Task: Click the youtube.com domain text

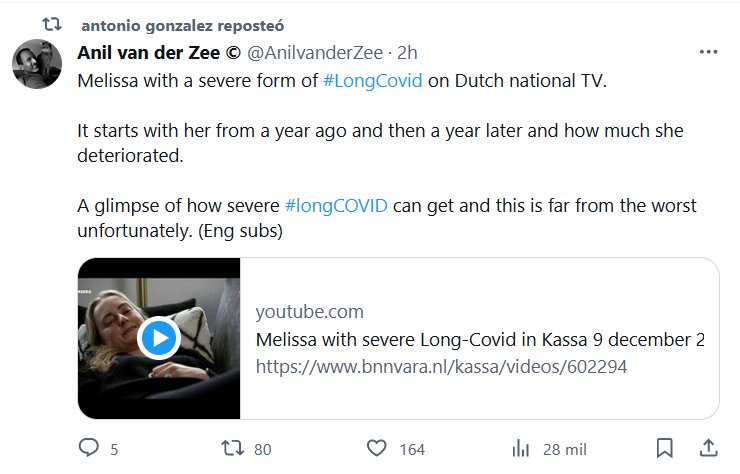Action: 309,311
